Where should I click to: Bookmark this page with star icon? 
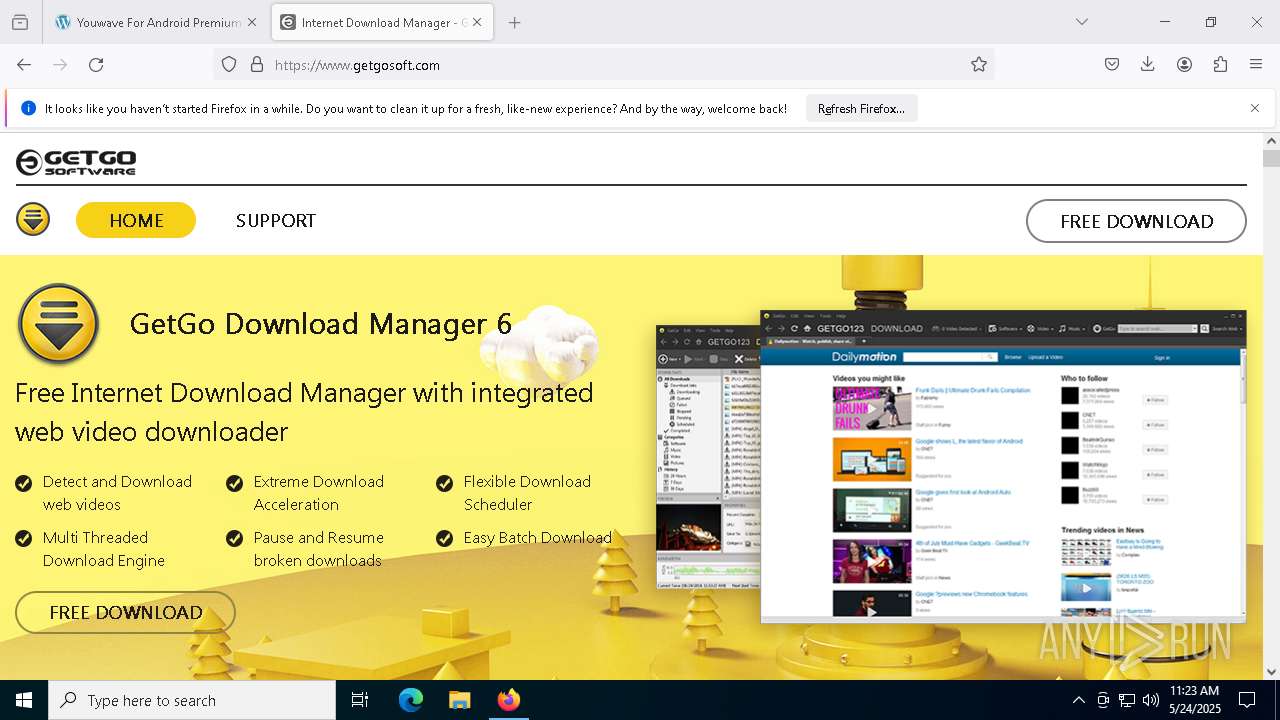tap(979, 64)
